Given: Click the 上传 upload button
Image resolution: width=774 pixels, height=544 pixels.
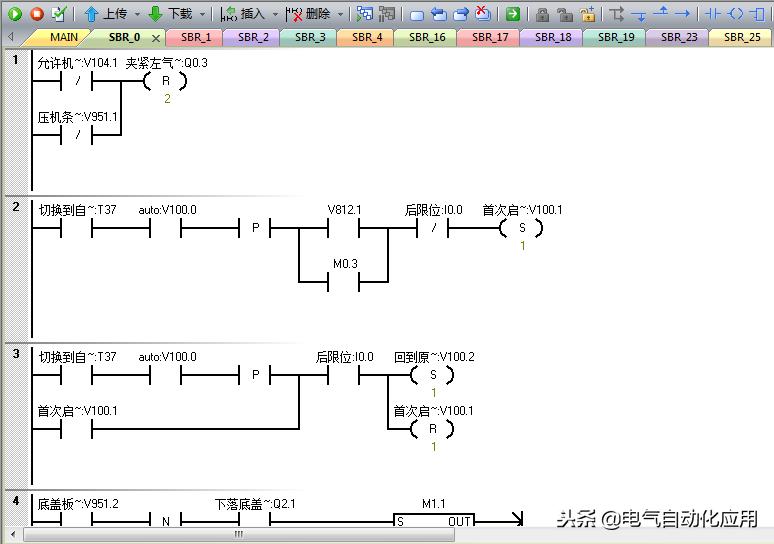Looking at the screenshot, I should (106, 14).
